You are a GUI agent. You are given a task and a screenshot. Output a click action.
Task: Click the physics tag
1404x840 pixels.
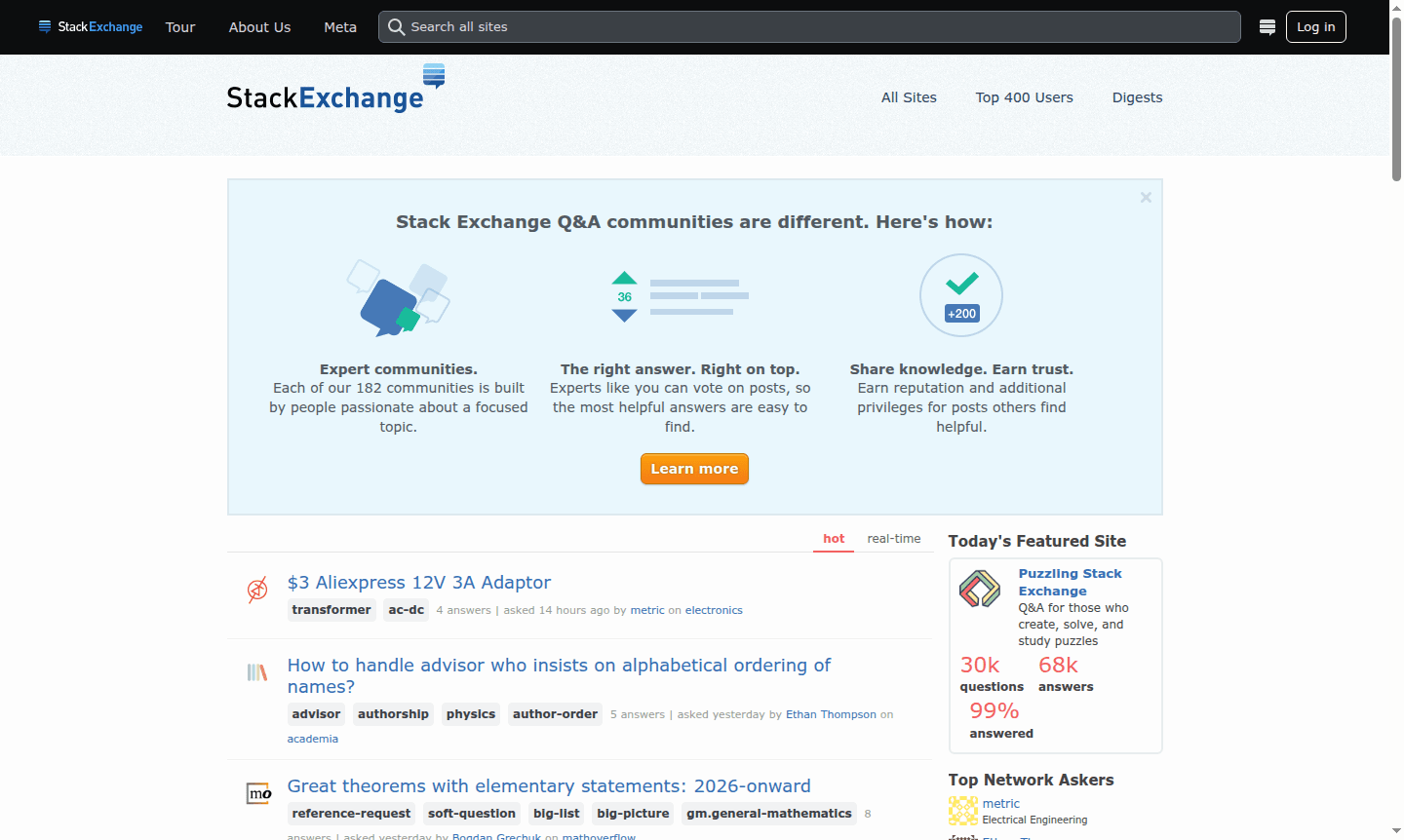(470, 713)
